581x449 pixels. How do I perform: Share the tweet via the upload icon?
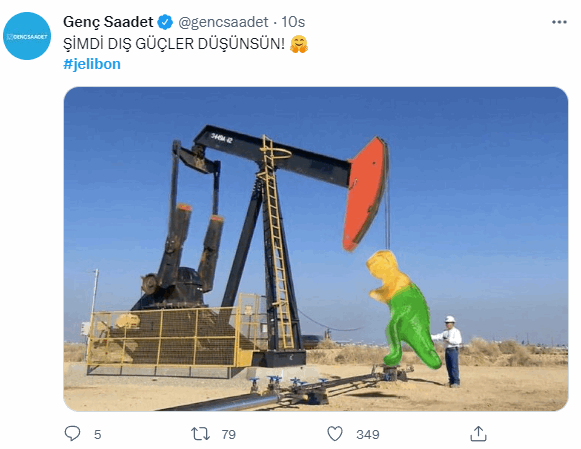[x=478, y=434]
